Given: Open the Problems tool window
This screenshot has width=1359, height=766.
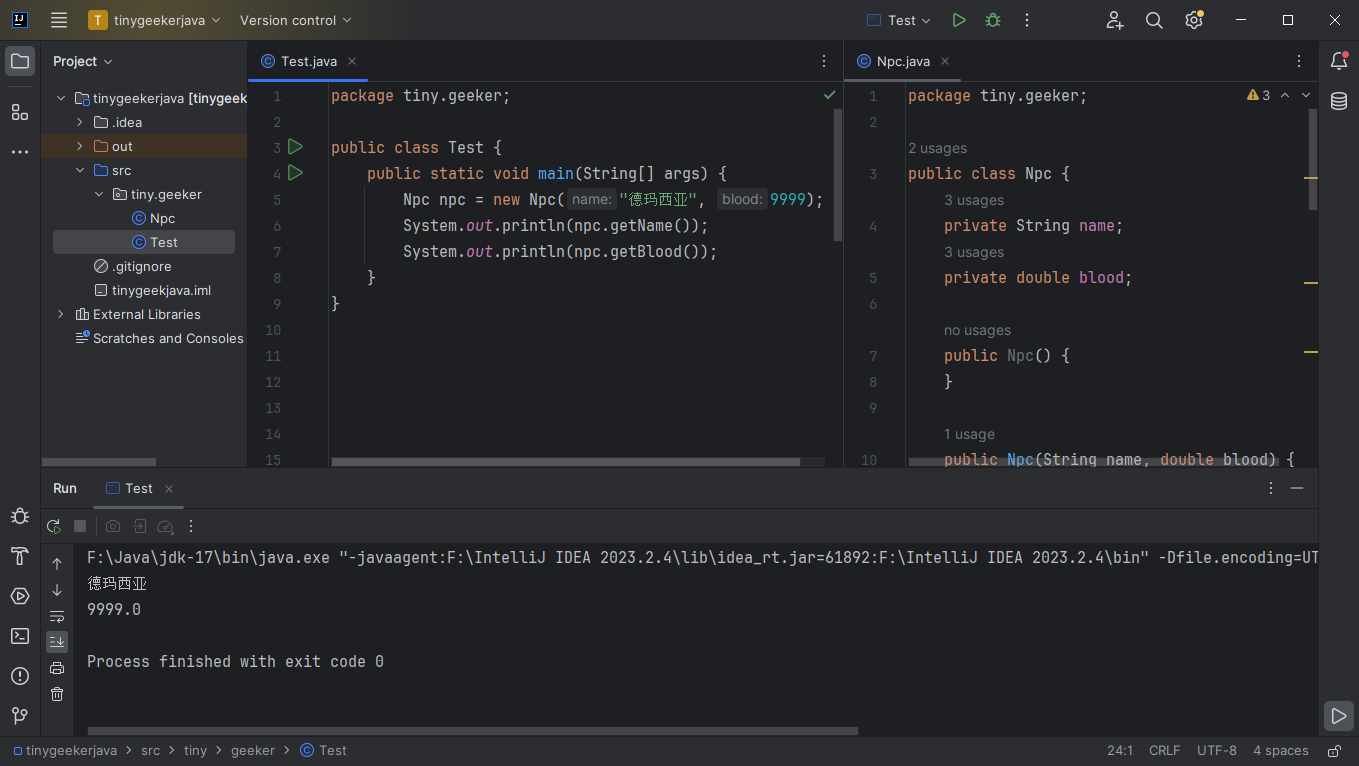Looking at the screenshot, I should 20,676.
